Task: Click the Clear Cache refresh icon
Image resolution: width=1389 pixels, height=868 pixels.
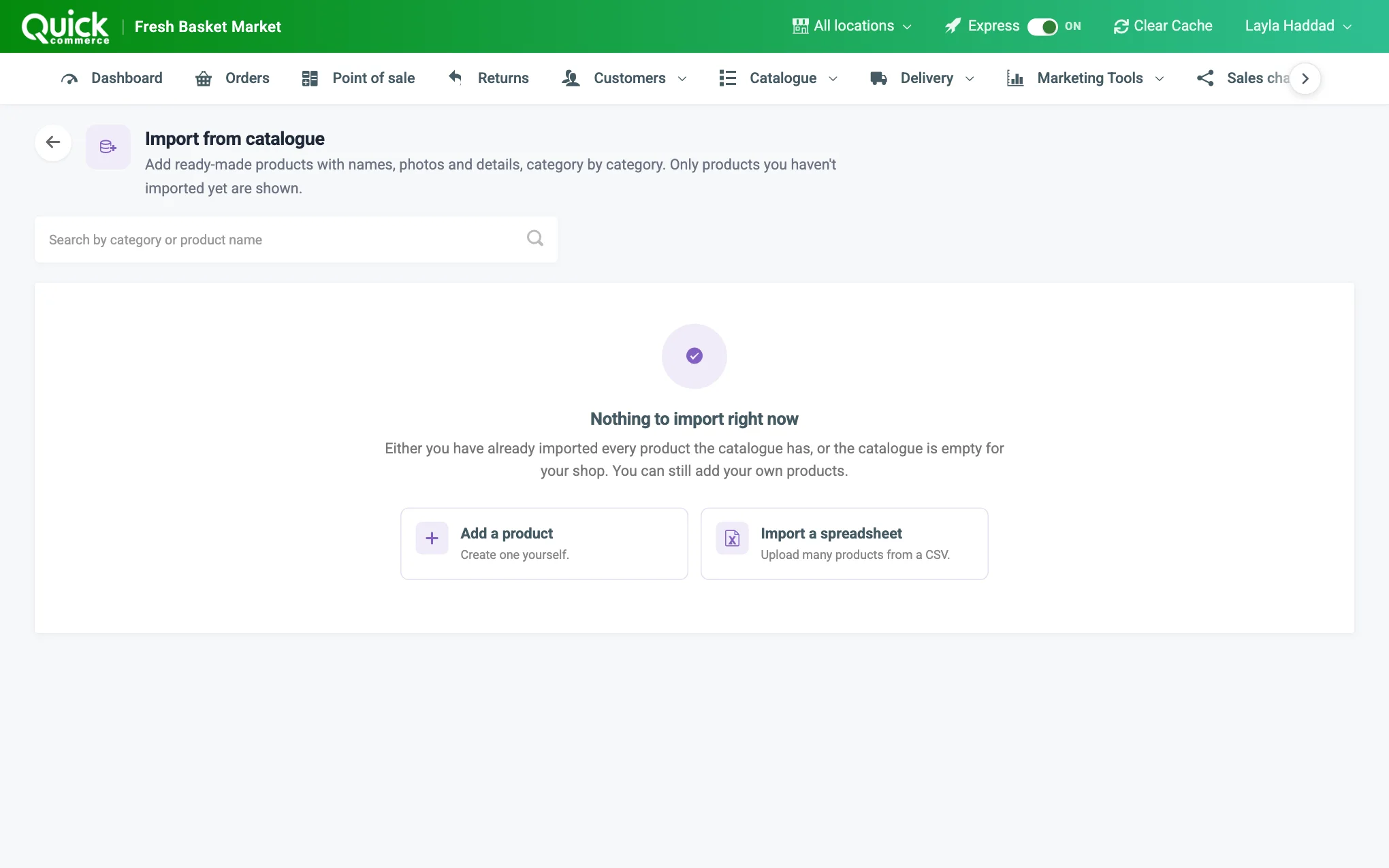Action: click(x=1121, y=26)
